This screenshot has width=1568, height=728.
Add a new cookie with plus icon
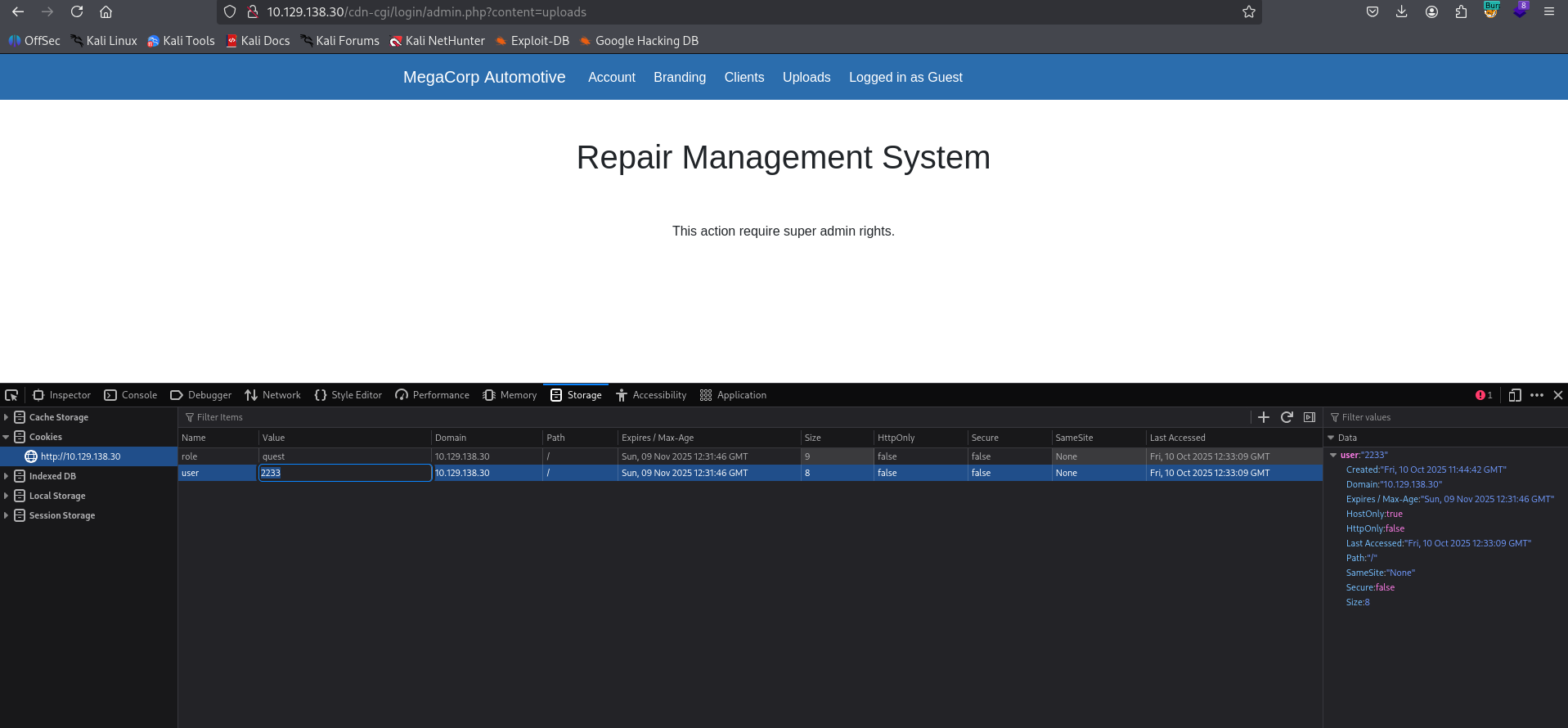pyautogui.click(x=1264, y=417)
